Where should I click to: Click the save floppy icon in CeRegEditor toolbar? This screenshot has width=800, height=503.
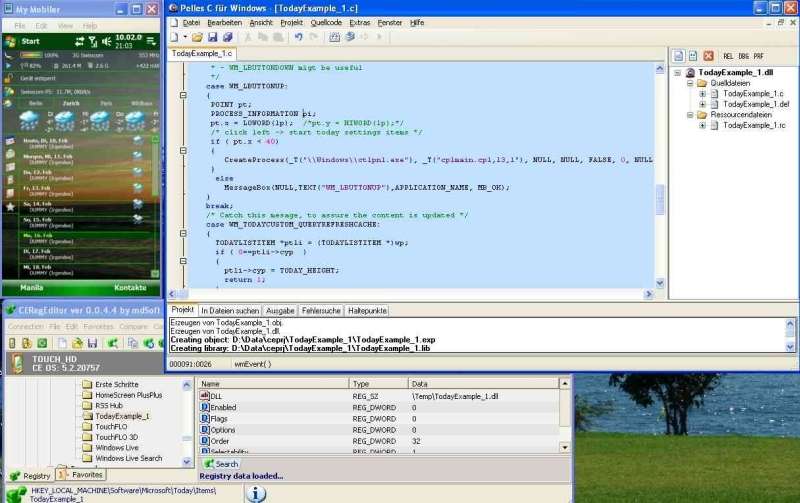pyautogui.click(x=92, y=343)
